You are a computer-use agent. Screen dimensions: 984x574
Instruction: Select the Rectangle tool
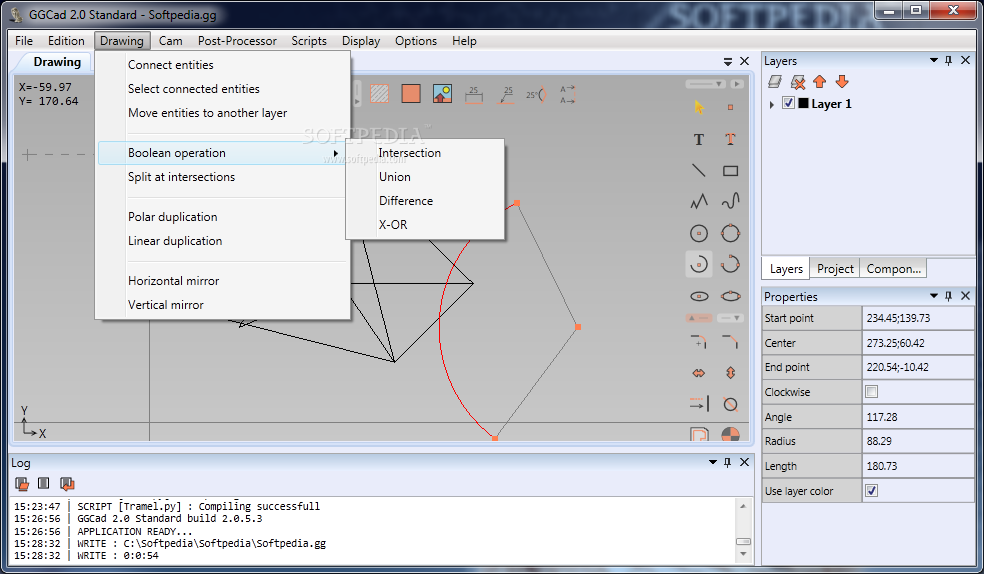[x=730, y=171]
